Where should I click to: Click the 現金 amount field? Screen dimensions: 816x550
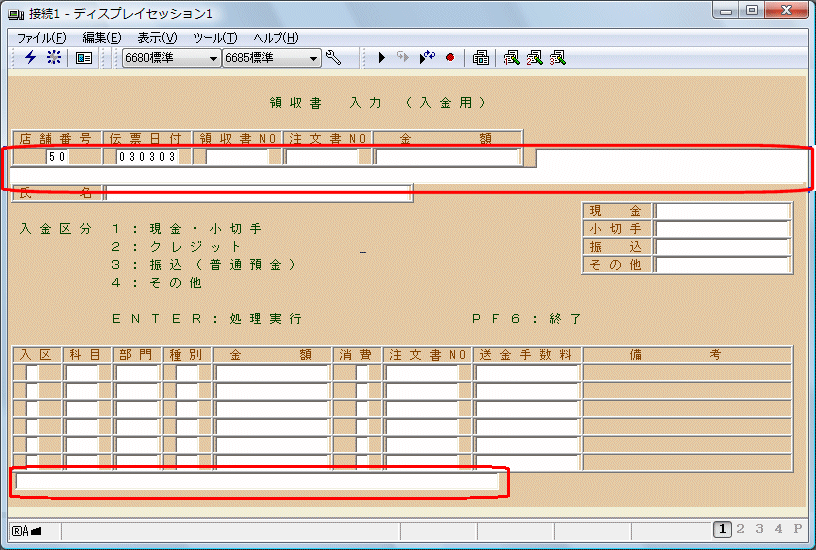[x=722, y=211]
